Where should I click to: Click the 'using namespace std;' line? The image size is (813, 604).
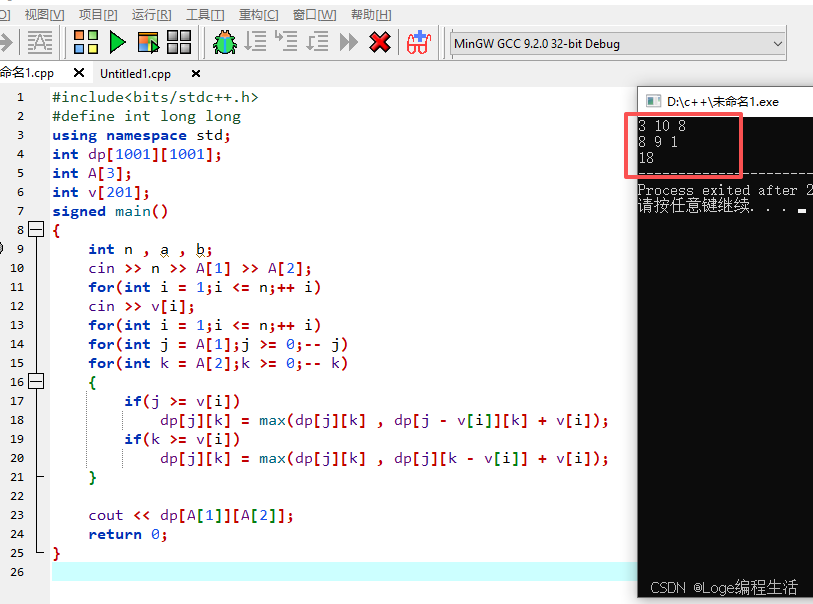point(141,135)
